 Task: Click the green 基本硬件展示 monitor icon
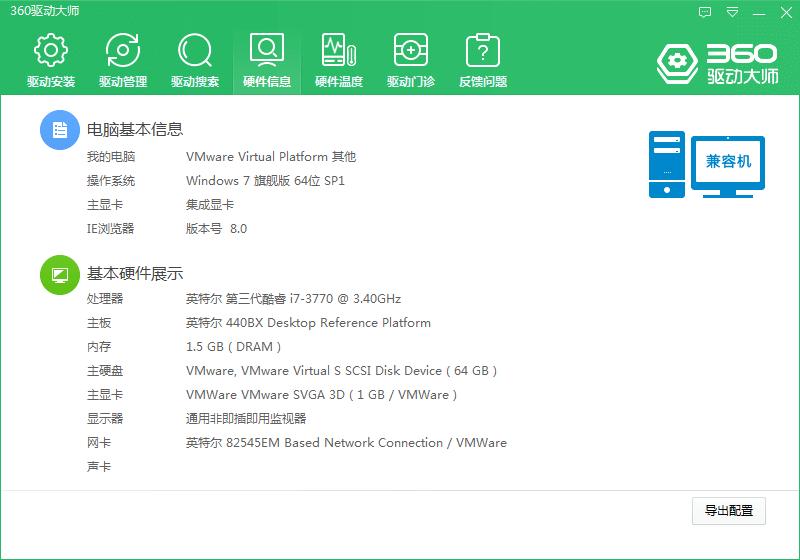click(x=60, y=275)
